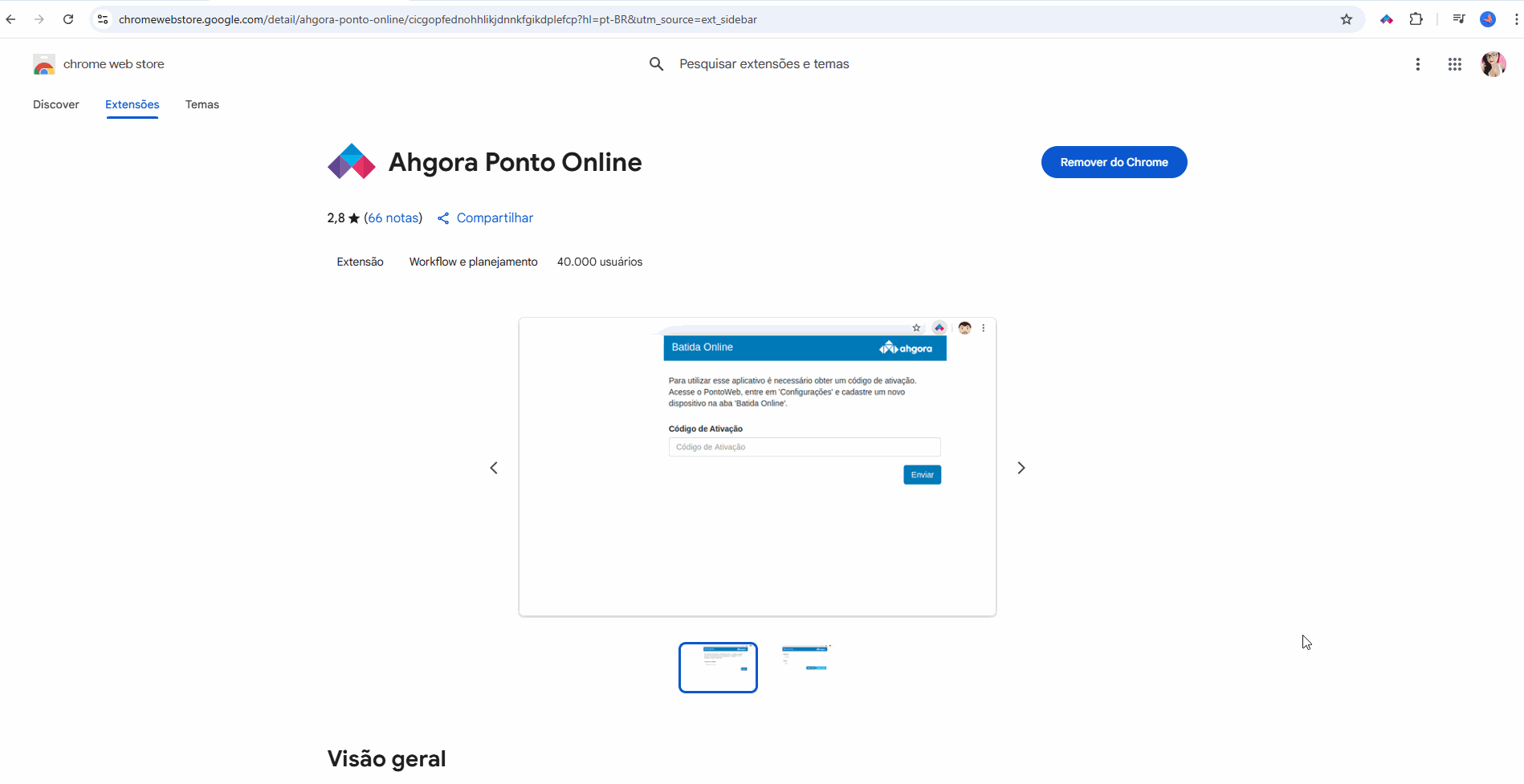Click the 40.000 usuários text
This screenshot has width=1524, height=784.
point(600,262)
